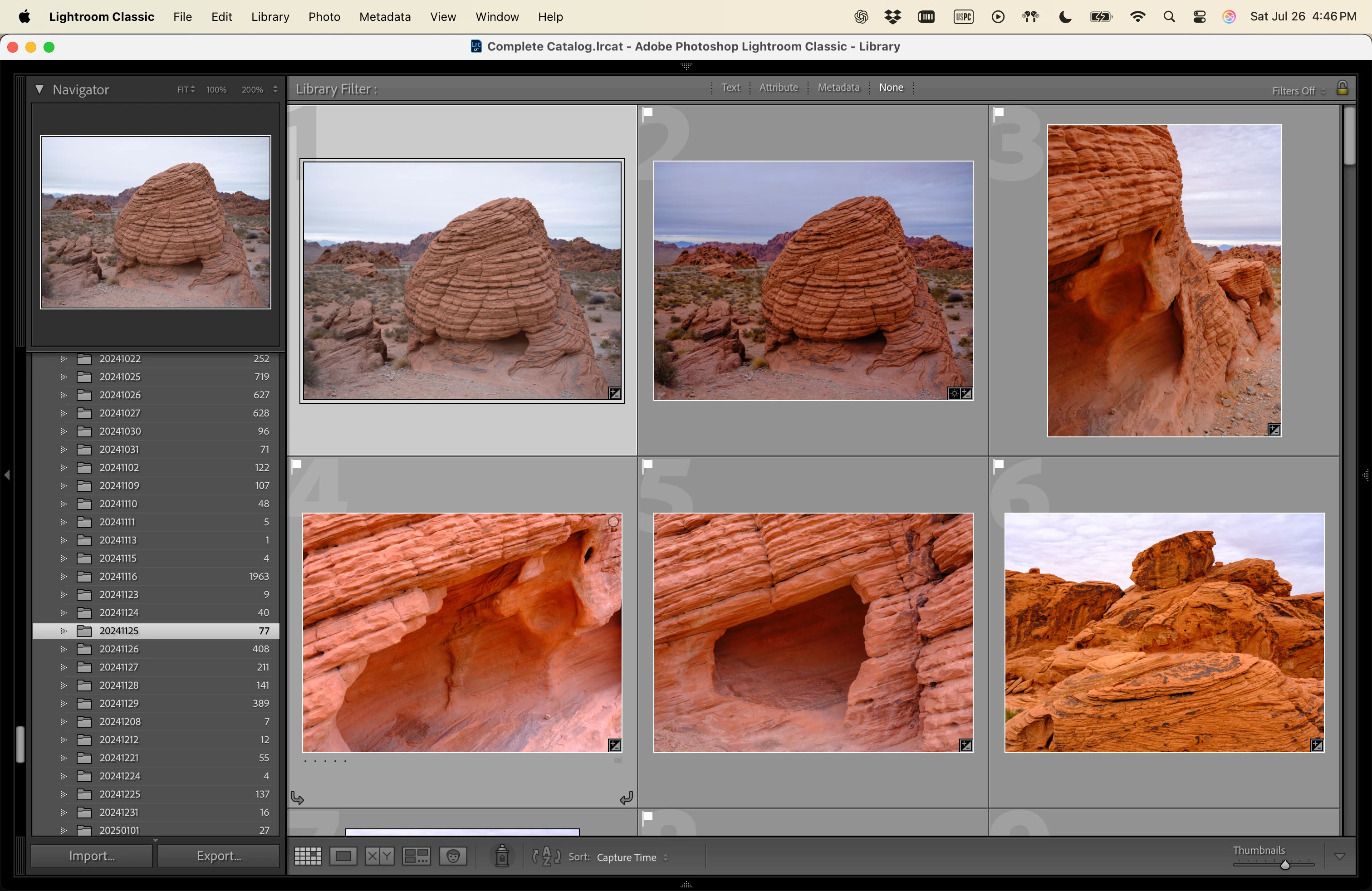
Task: Toggle flag on thumbnail 5
Action: (648, 465)
